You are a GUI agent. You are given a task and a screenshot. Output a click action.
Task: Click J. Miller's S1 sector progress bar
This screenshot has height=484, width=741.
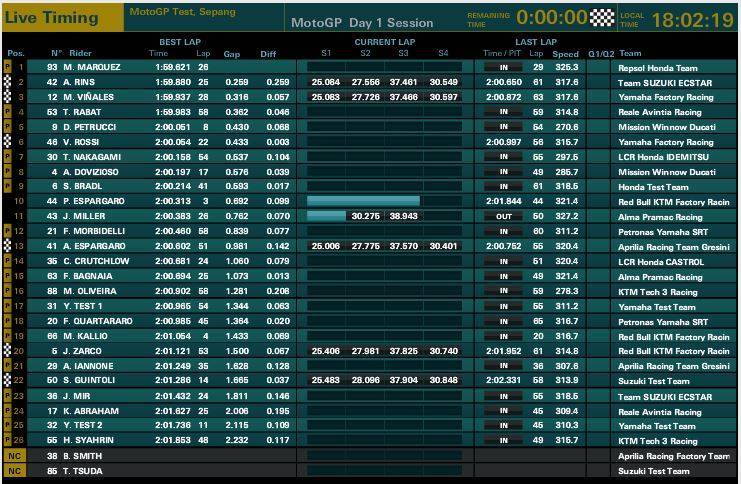point(326,216)
